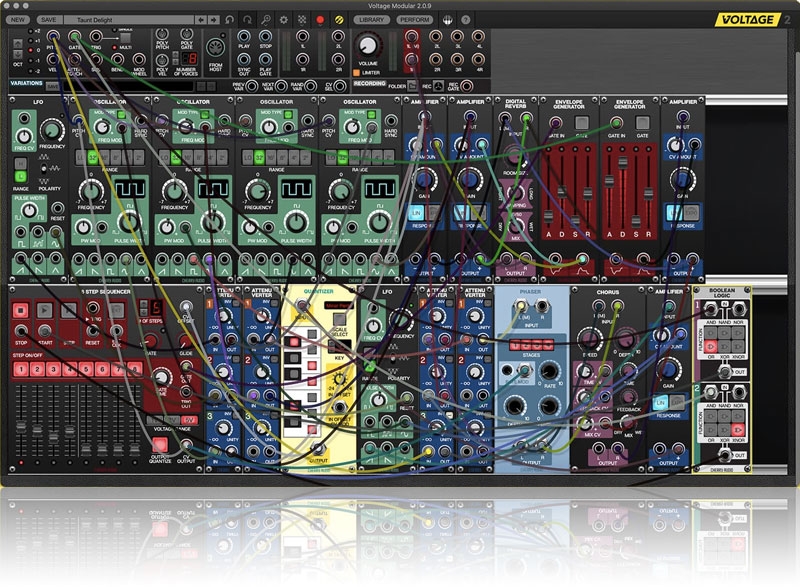Click the REC reel icon in Recording section
This screenshot has width=800, height=587.
coord(438,86)
